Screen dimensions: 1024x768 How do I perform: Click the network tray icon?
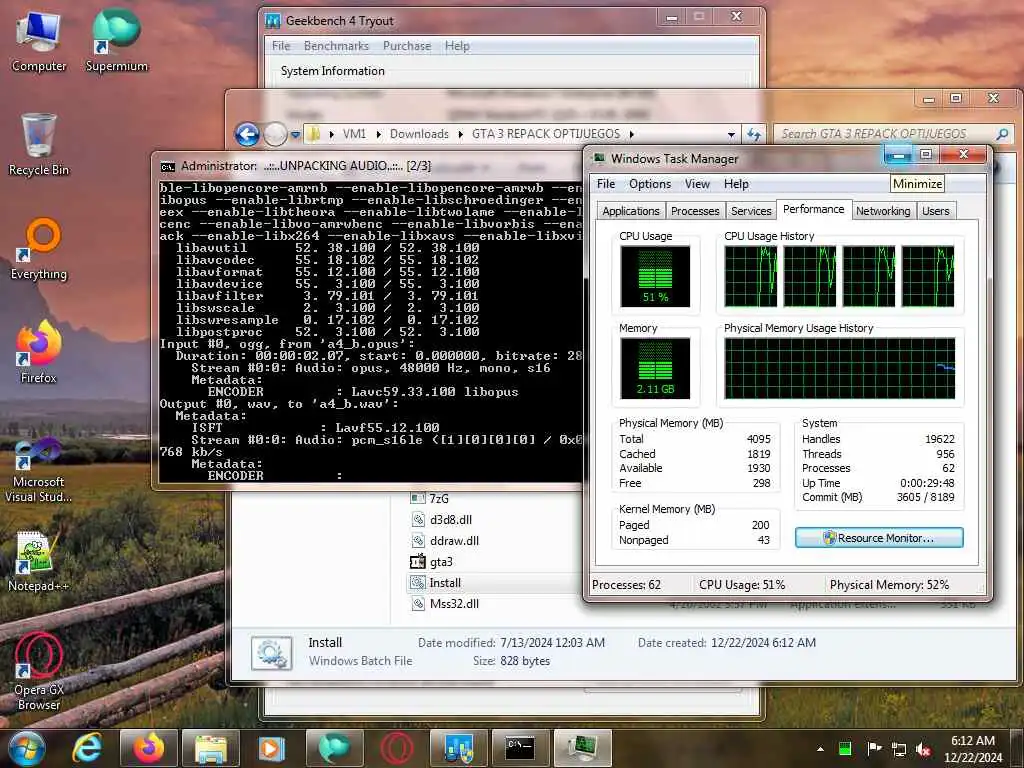(x=899, y=749)
